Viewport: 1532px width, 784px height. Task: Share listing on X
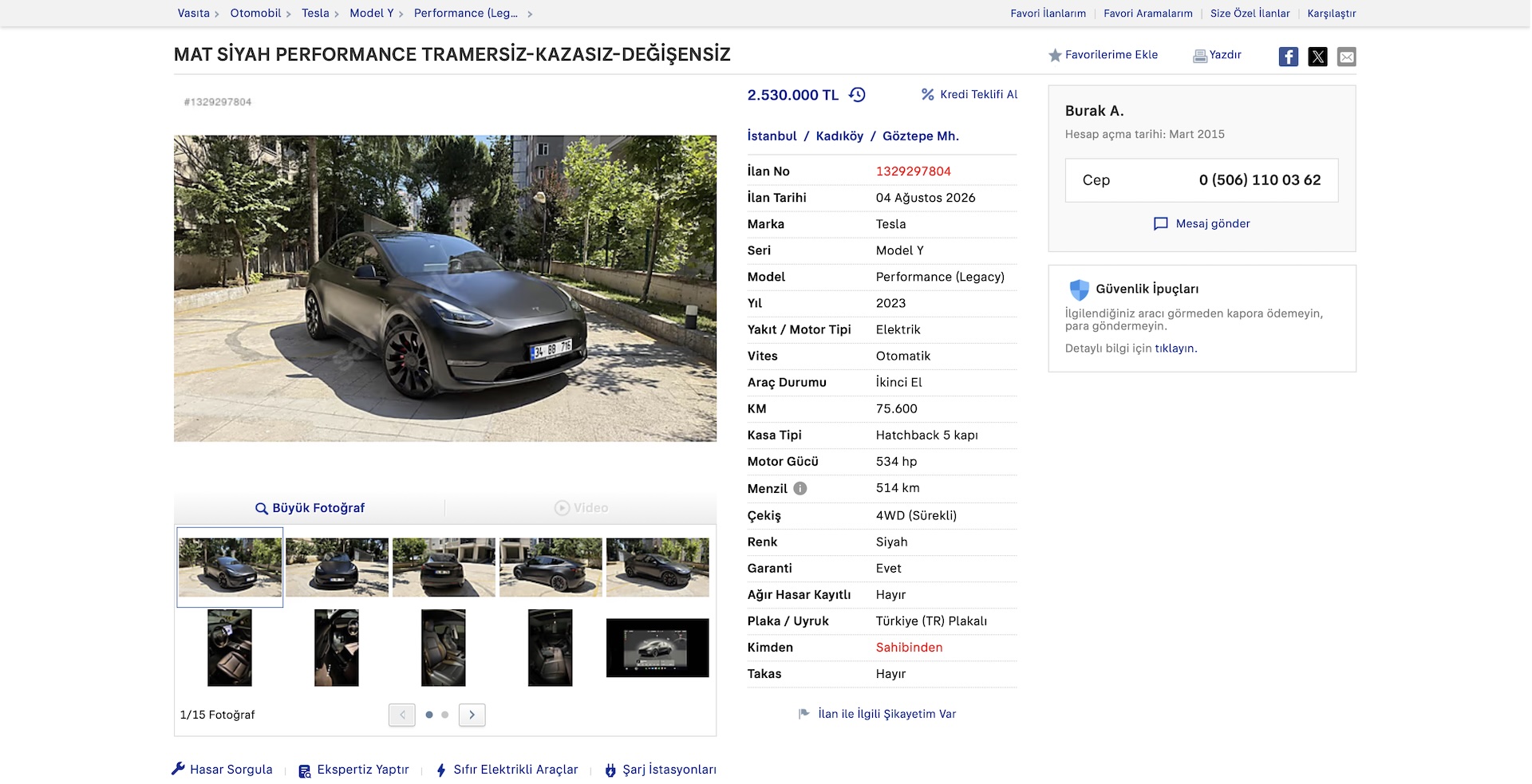(1317, 57)
